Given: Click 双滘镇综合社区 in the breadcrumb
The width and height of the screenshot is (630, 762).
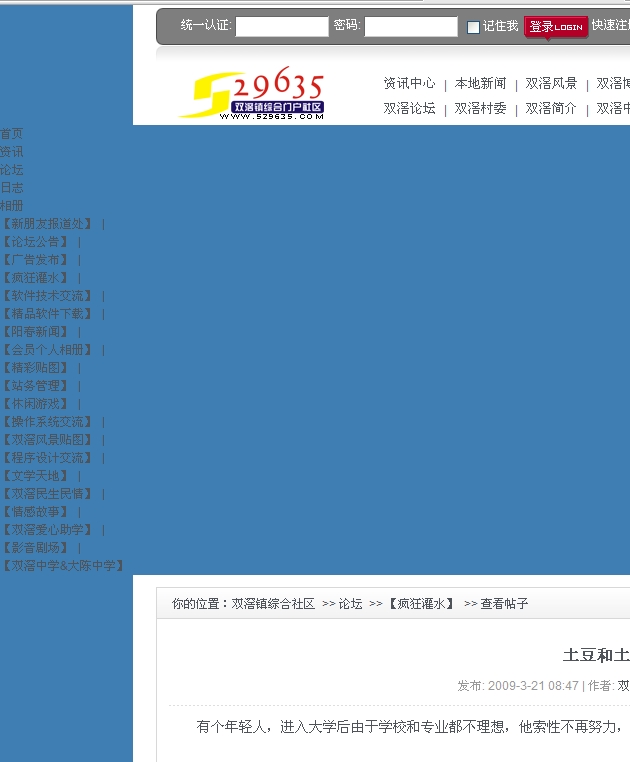Looking at the screenshot, I should click(x=273, y=604).
